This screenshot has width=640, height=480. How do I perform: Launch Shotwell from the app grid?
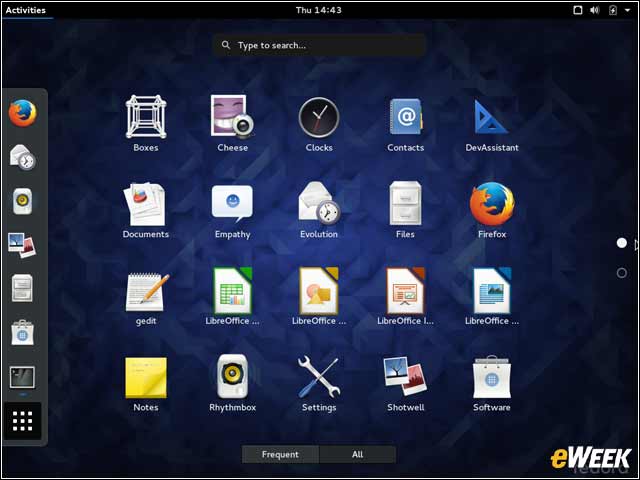click(x=405, y=383)
